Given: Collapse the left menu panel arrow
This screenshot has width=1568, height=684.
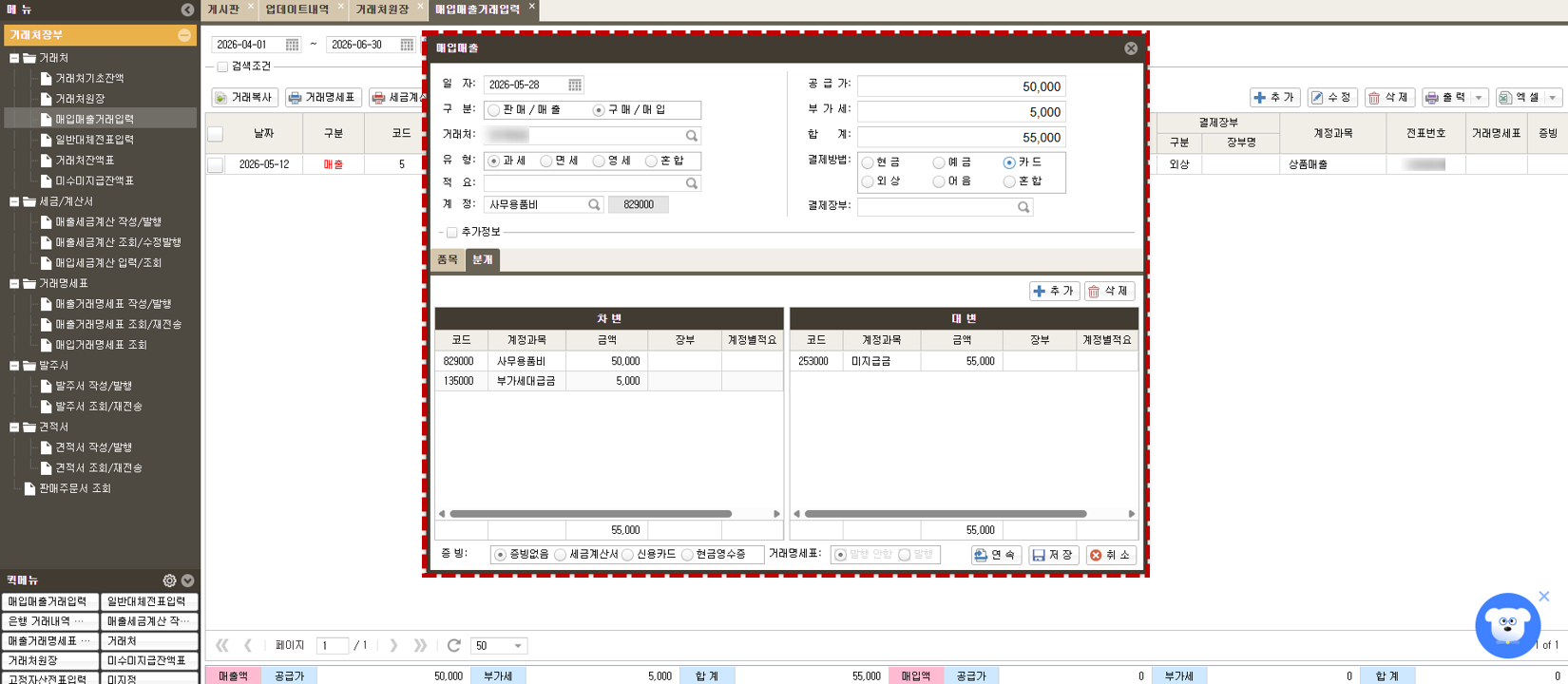Looking at the screenshot, I should (187, 9).
